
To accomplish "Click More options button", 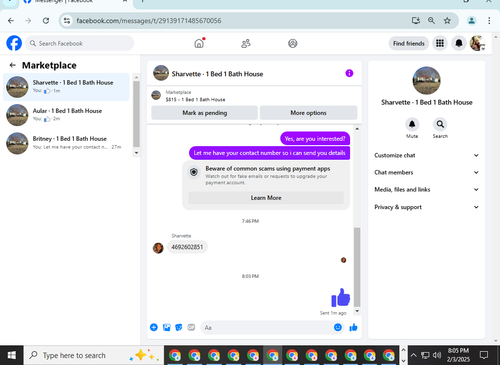I will 308,113.
